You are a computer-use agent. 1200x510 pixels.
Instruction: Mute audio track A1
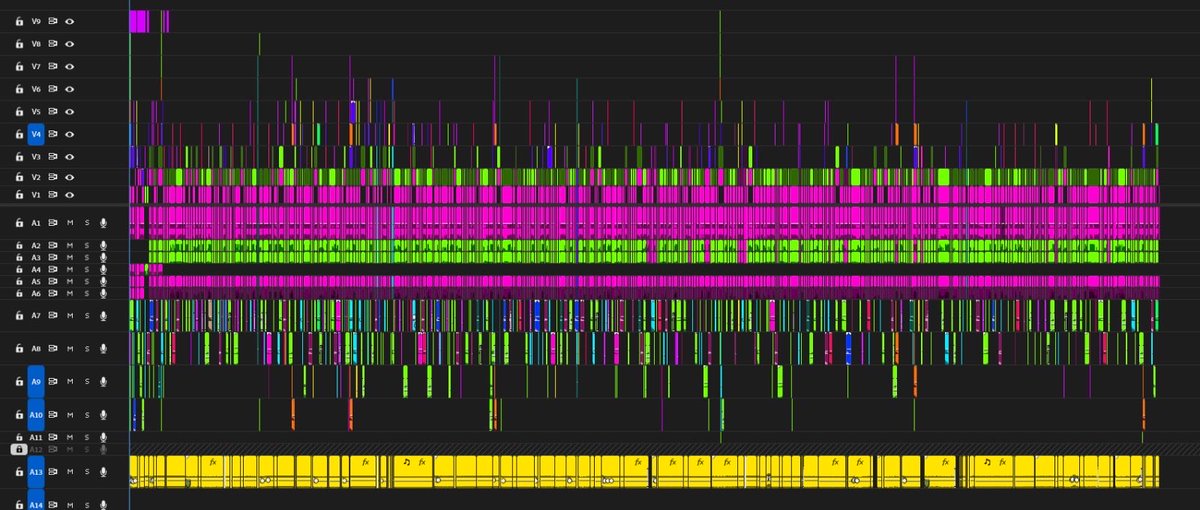70,224
